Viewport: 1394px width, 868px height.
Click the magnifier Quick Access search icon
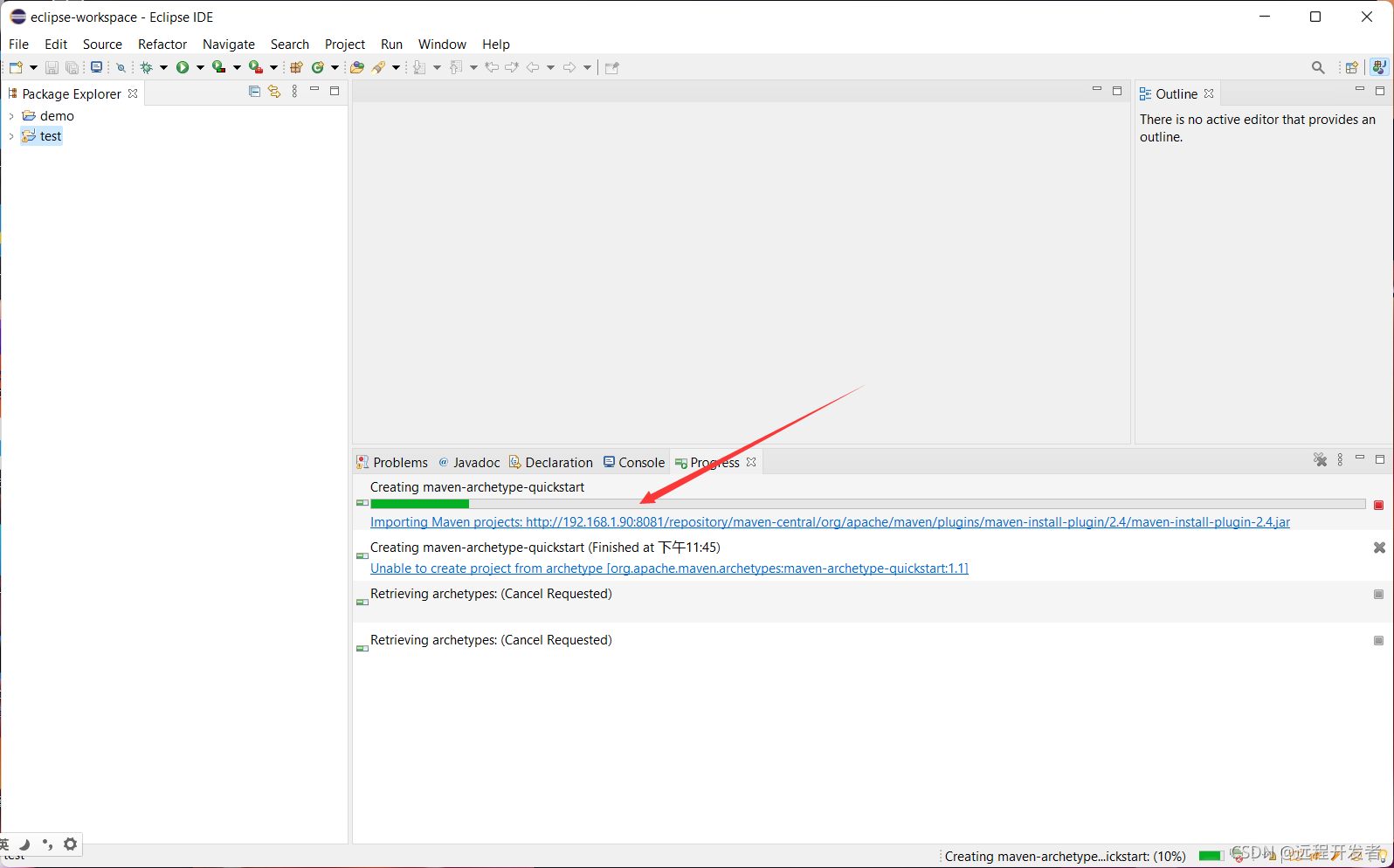tap(1318, 67)
